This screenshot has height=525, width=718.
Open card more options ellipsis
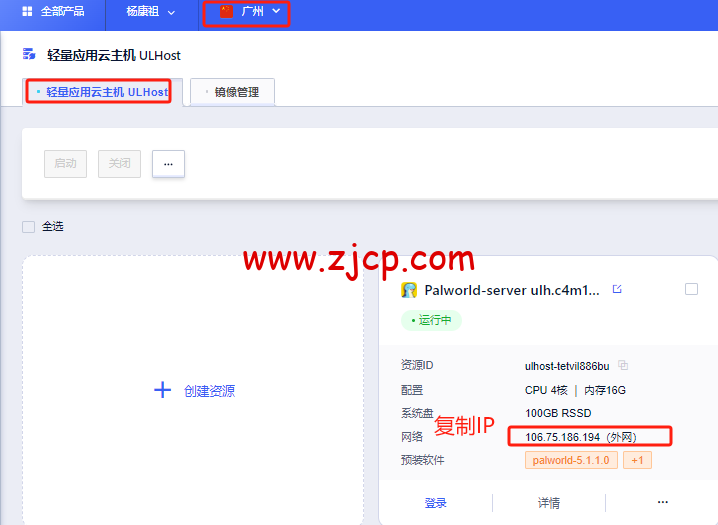click(663, 502)
